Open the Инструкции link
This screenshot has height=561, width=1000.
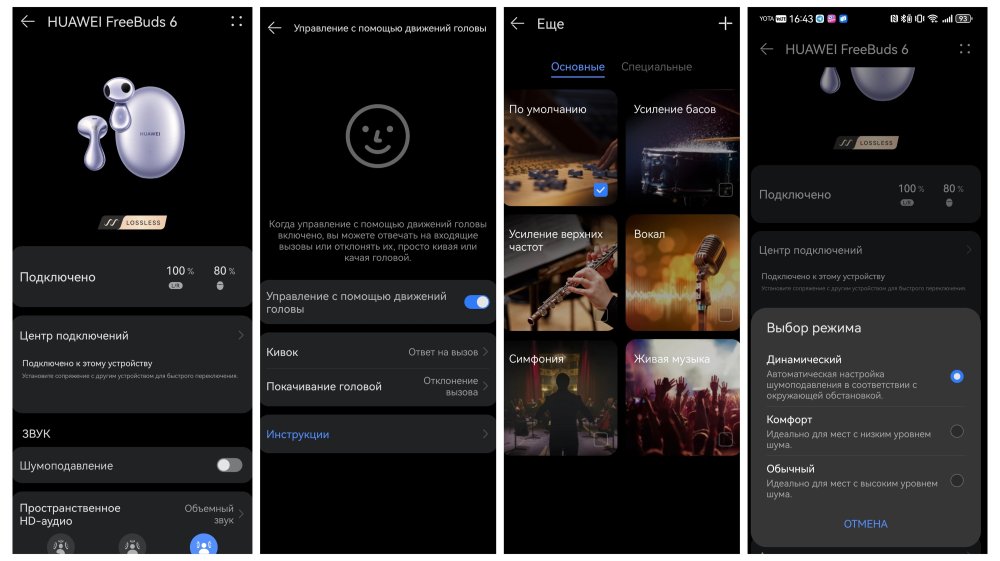pyautogui.click(x=377, y=435)
